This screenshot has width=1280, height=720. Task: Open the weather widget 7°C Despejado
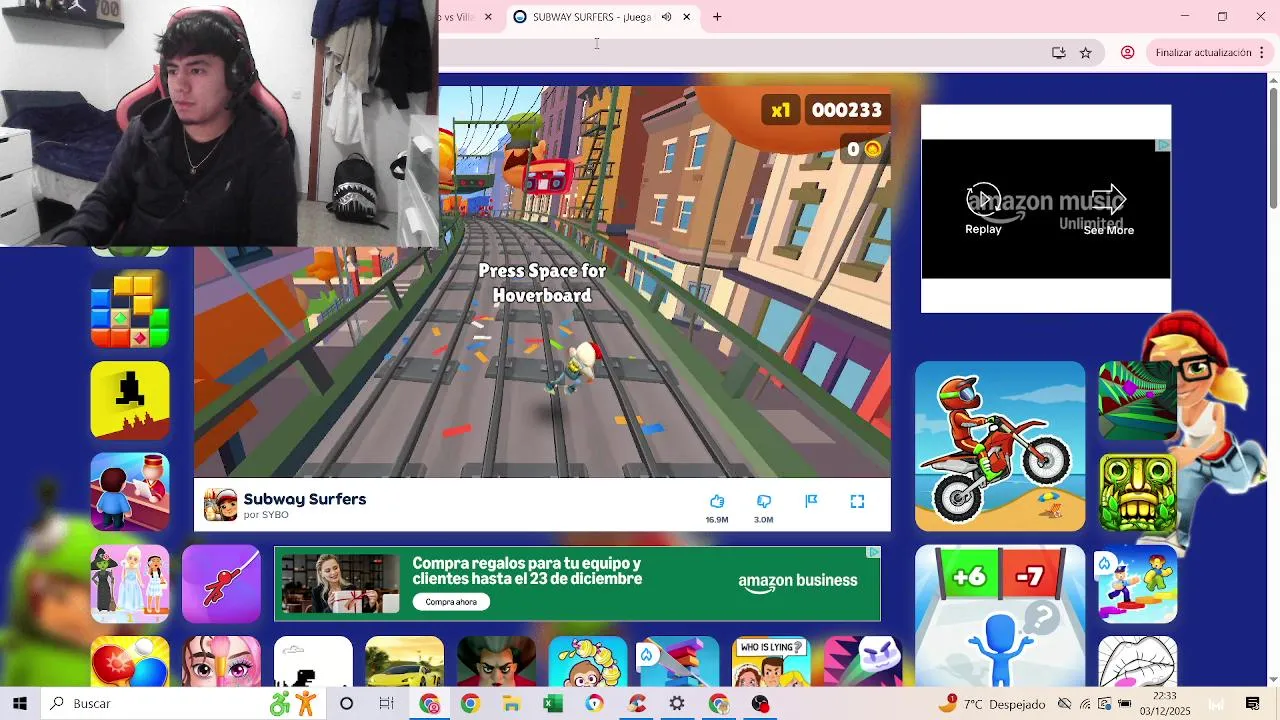[992, 704]
